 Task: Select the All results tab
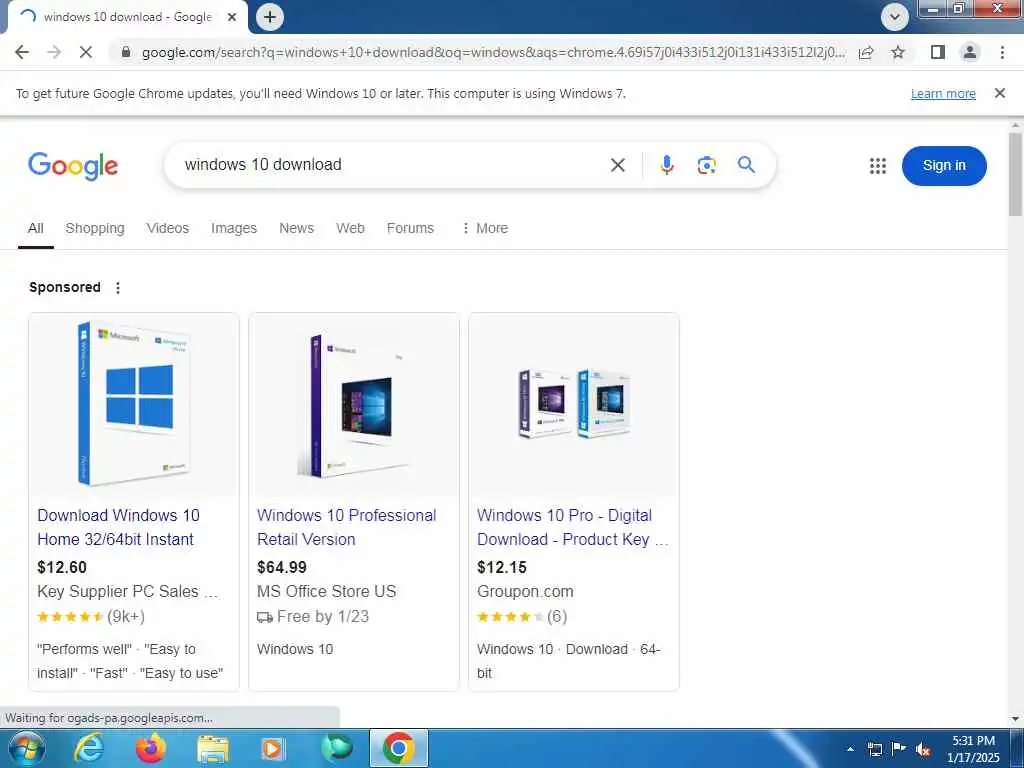(35, 228)
